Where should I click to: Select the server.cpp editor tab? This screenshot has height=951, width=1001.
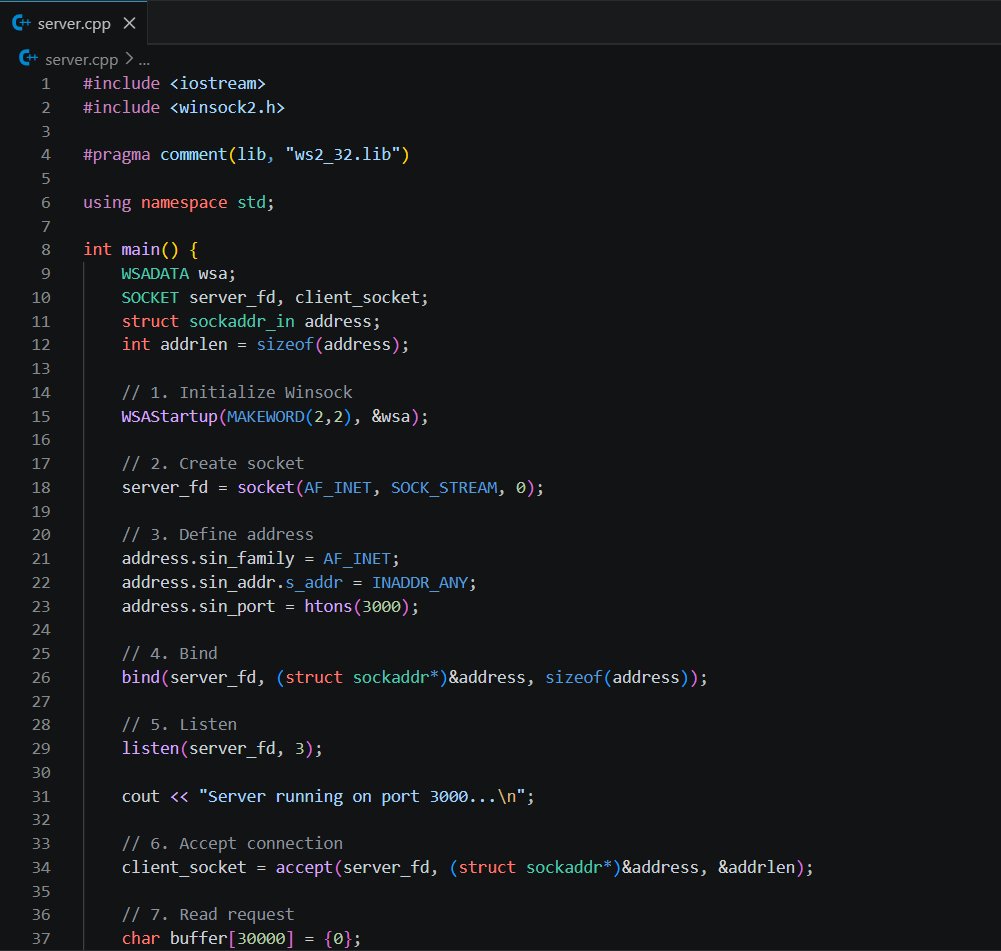[74, 24]
